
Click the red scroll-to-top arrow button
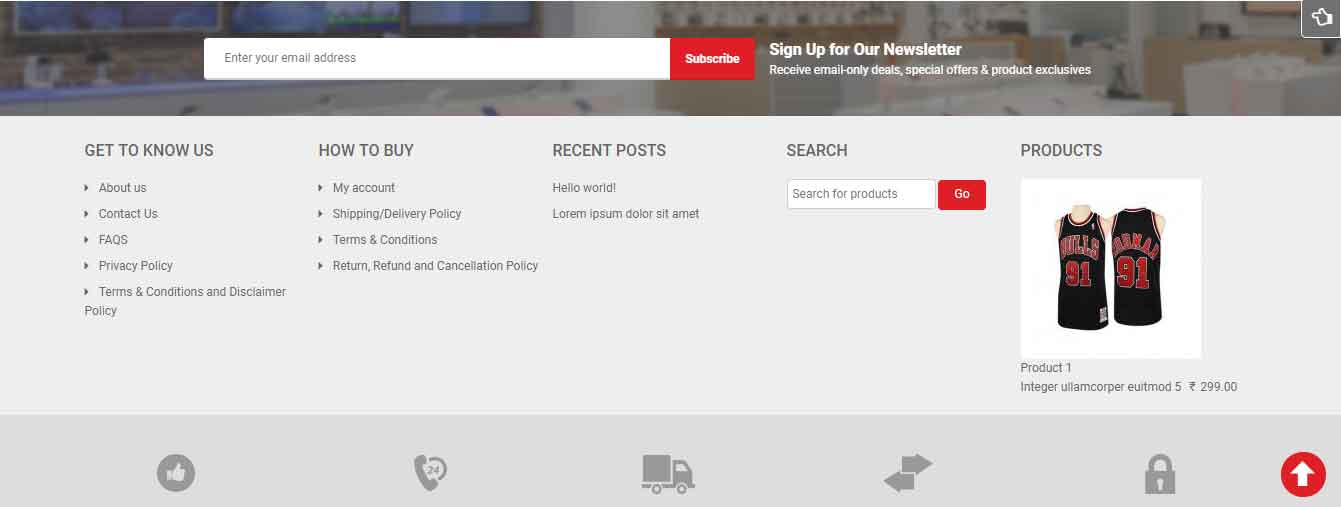pyautogui.click(x=1303, y=475)
